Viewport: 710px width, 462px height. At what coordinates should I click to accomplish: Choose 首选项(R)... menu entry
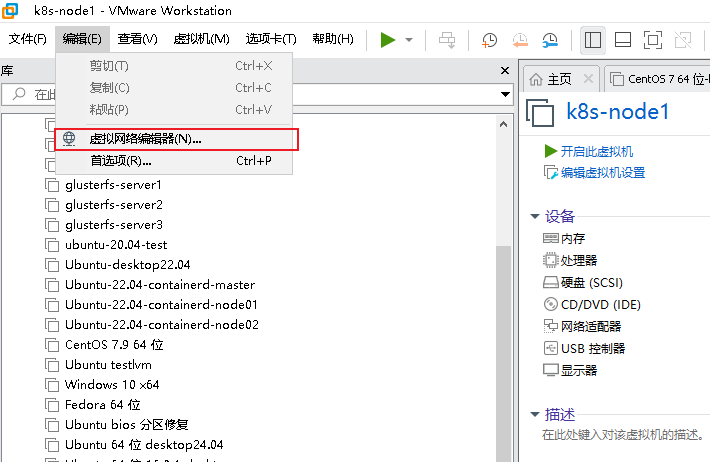point(174,161)
